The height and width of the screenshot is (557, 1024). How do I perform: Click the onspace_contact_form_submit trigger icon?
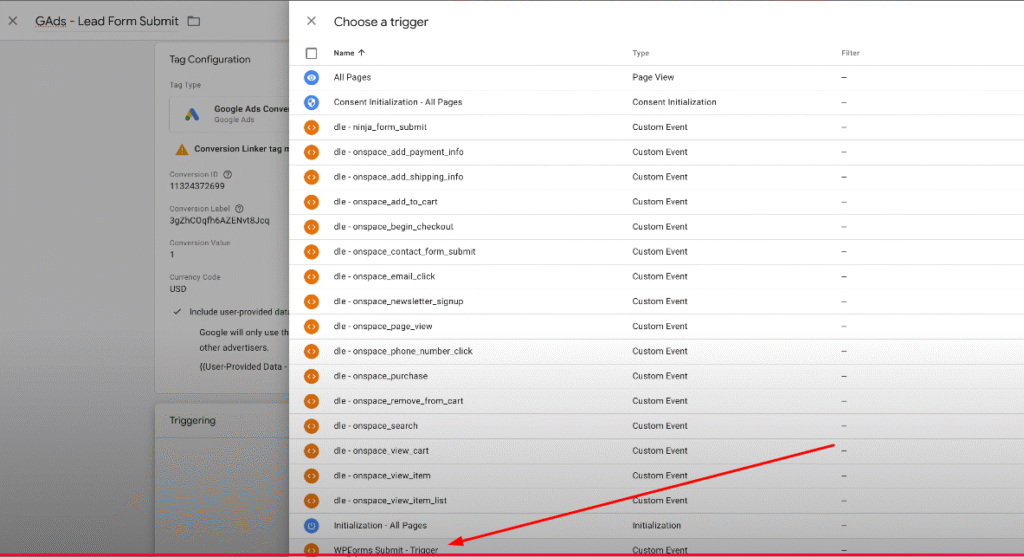(x=312, y=251)
